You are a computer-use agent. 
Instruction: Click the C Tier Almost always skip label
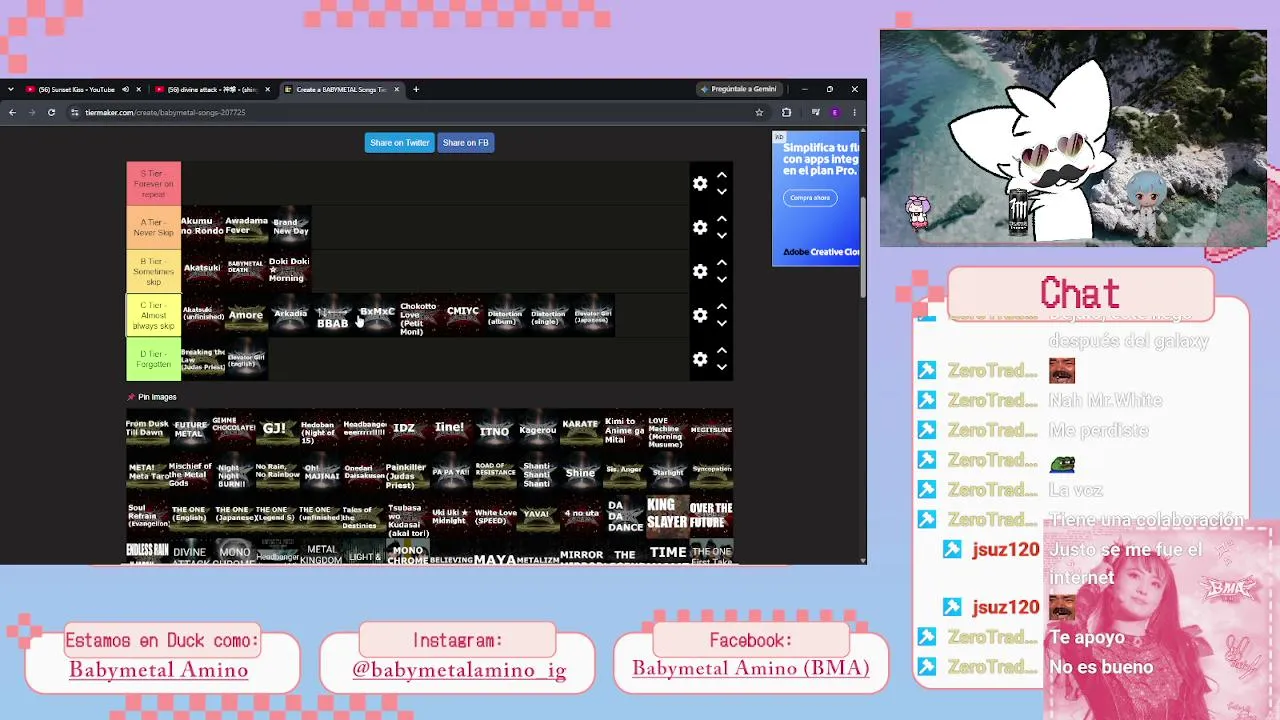[153, 315]
